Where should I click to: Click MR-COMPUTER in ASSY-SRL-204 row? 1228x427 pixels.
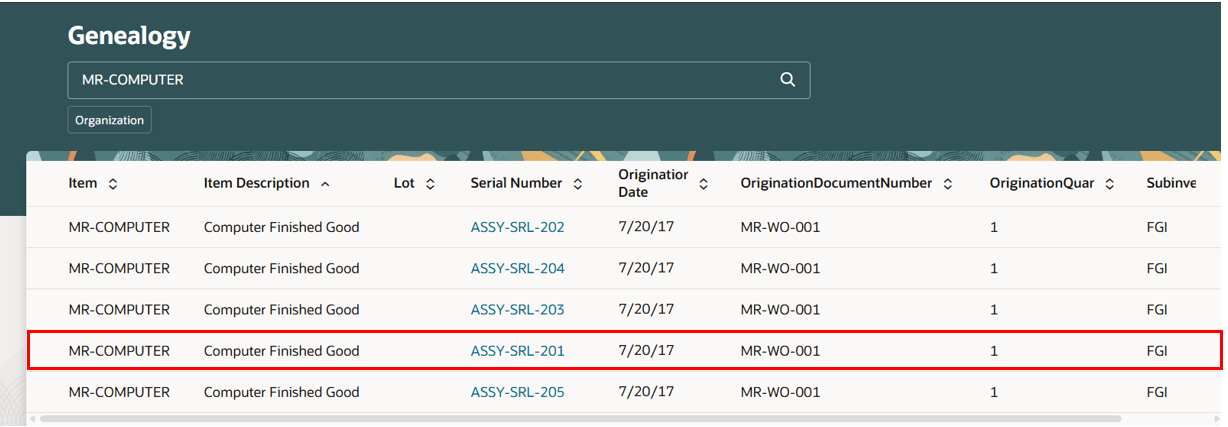[x=119, y=268]
